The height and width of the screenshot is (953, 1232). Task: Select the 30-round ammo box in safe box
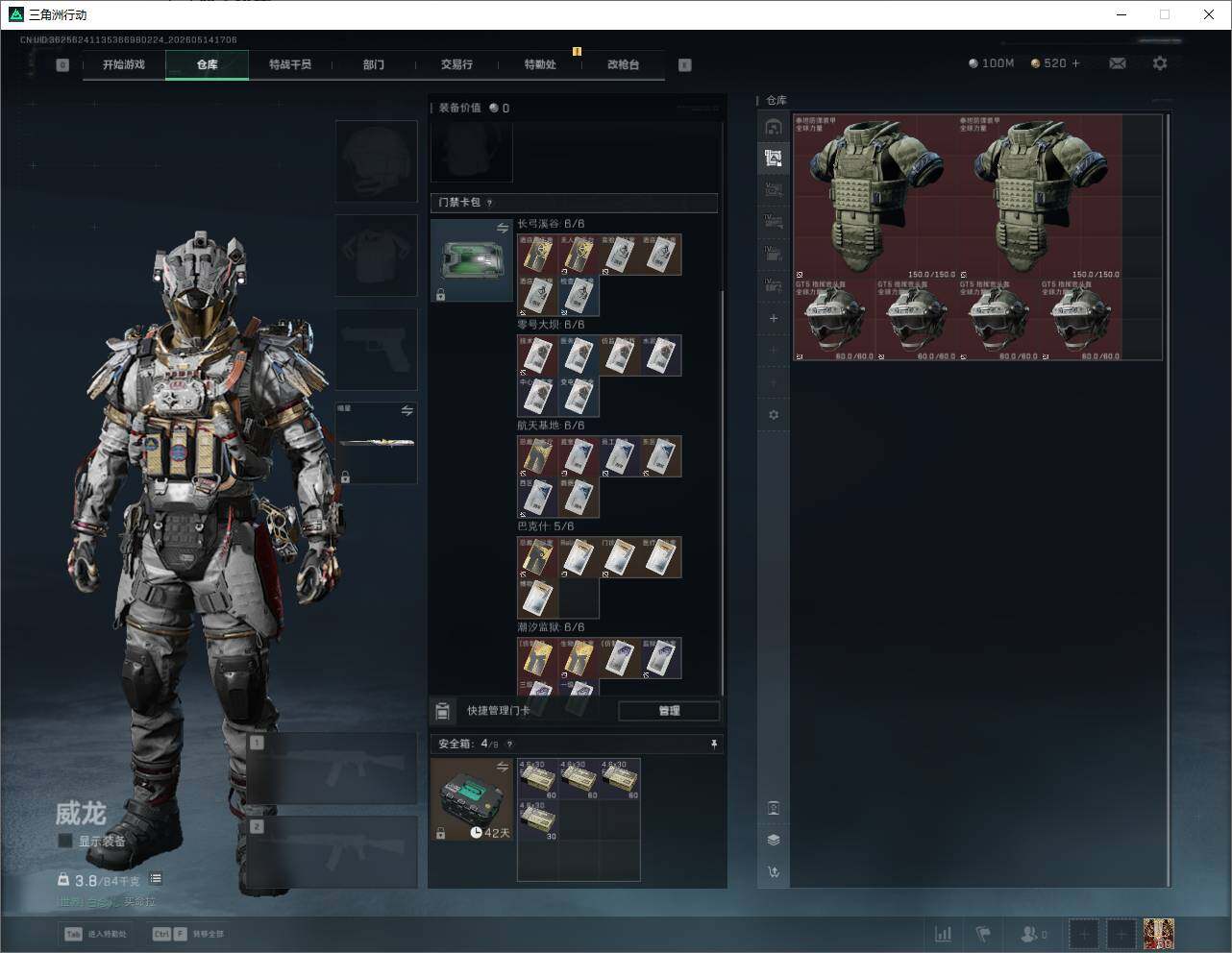click(x=538, y=820)
